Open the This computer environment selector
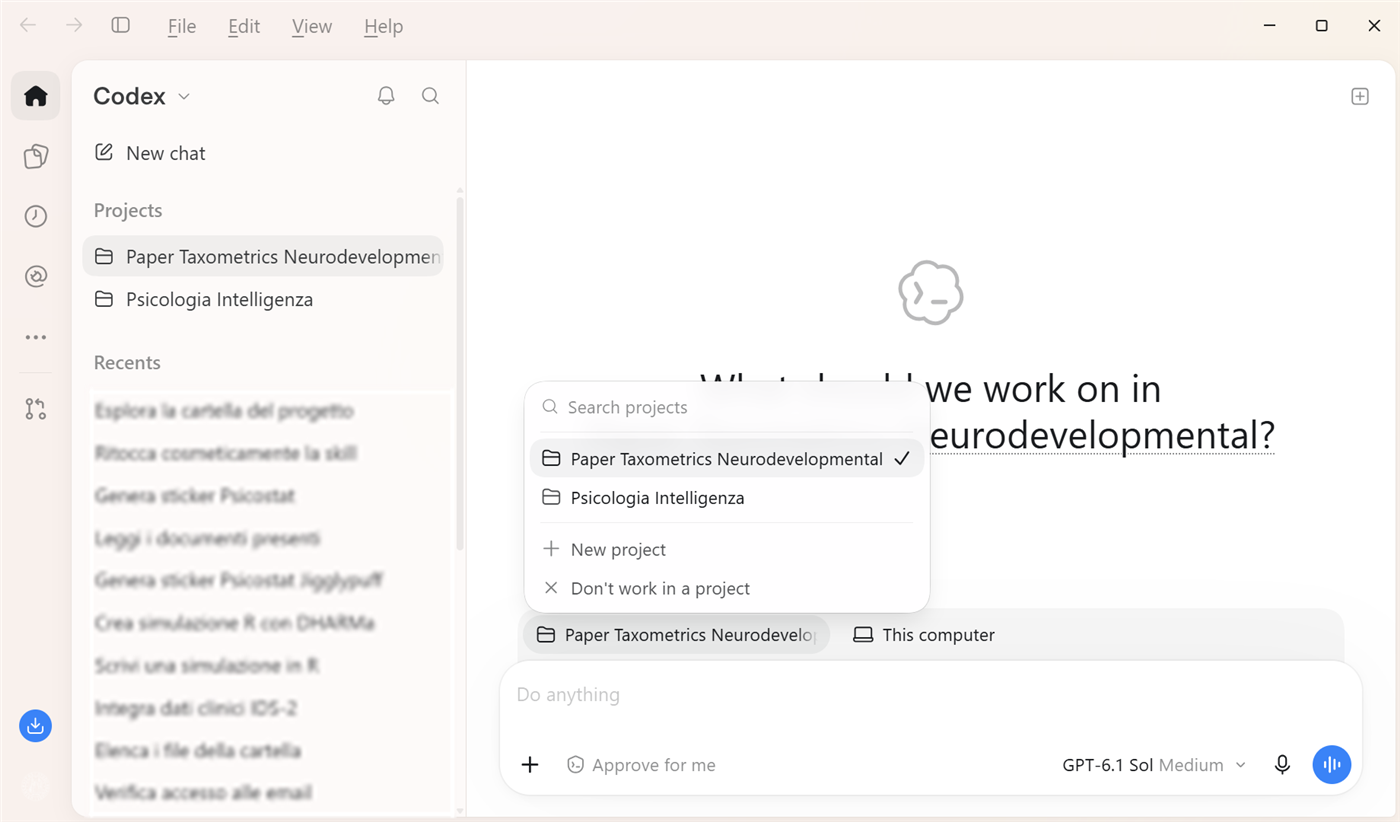Viewport: 1400px width, 822px height. pos(924,635)
